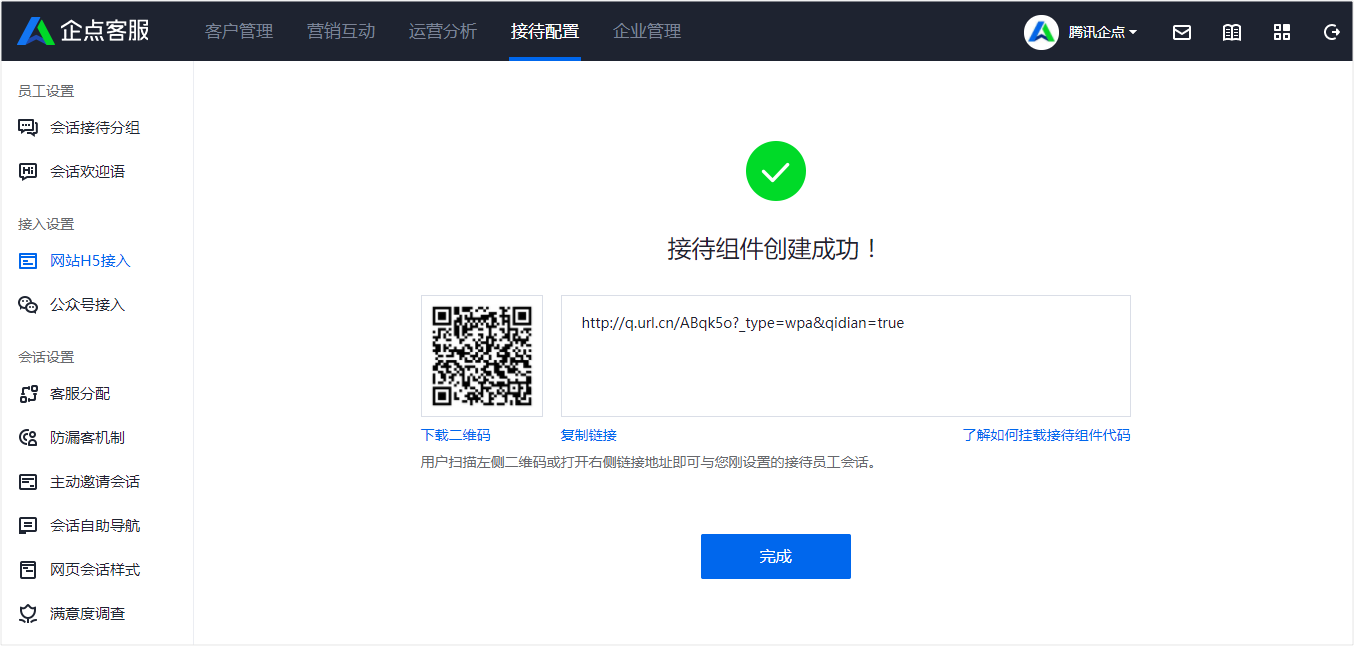Click the green success checkmark icon
This screenshot has height=646, width=1354.
[x=776, y=171]
